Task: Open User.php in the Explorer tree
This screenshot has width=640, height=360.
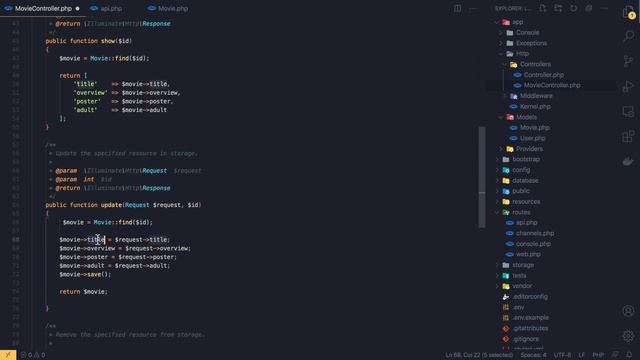Action: [x=532, y=138]
